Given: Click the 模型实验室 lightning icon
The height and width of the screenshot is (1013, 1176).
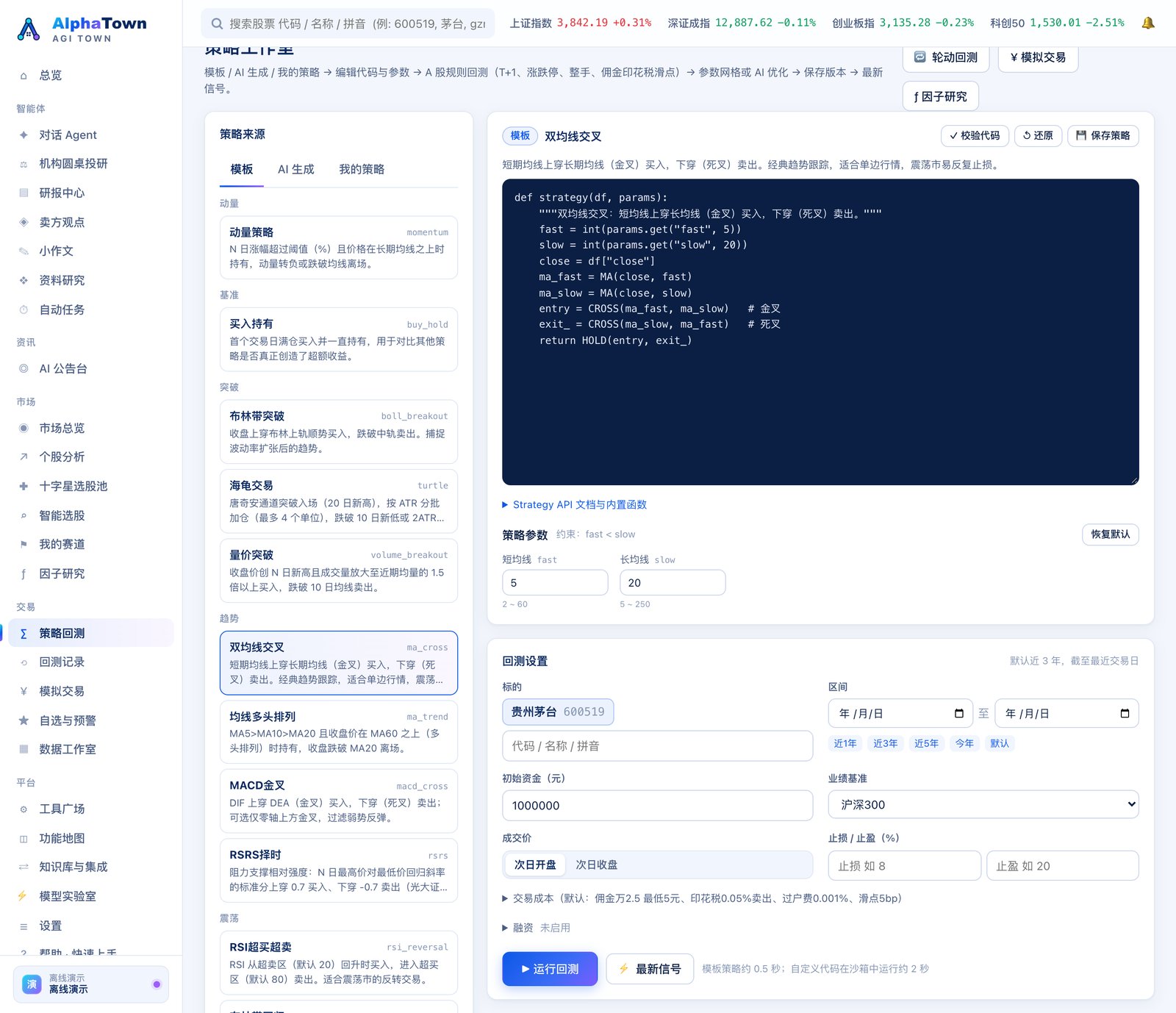Looking at the screenshot, I should tap(23, 896).
